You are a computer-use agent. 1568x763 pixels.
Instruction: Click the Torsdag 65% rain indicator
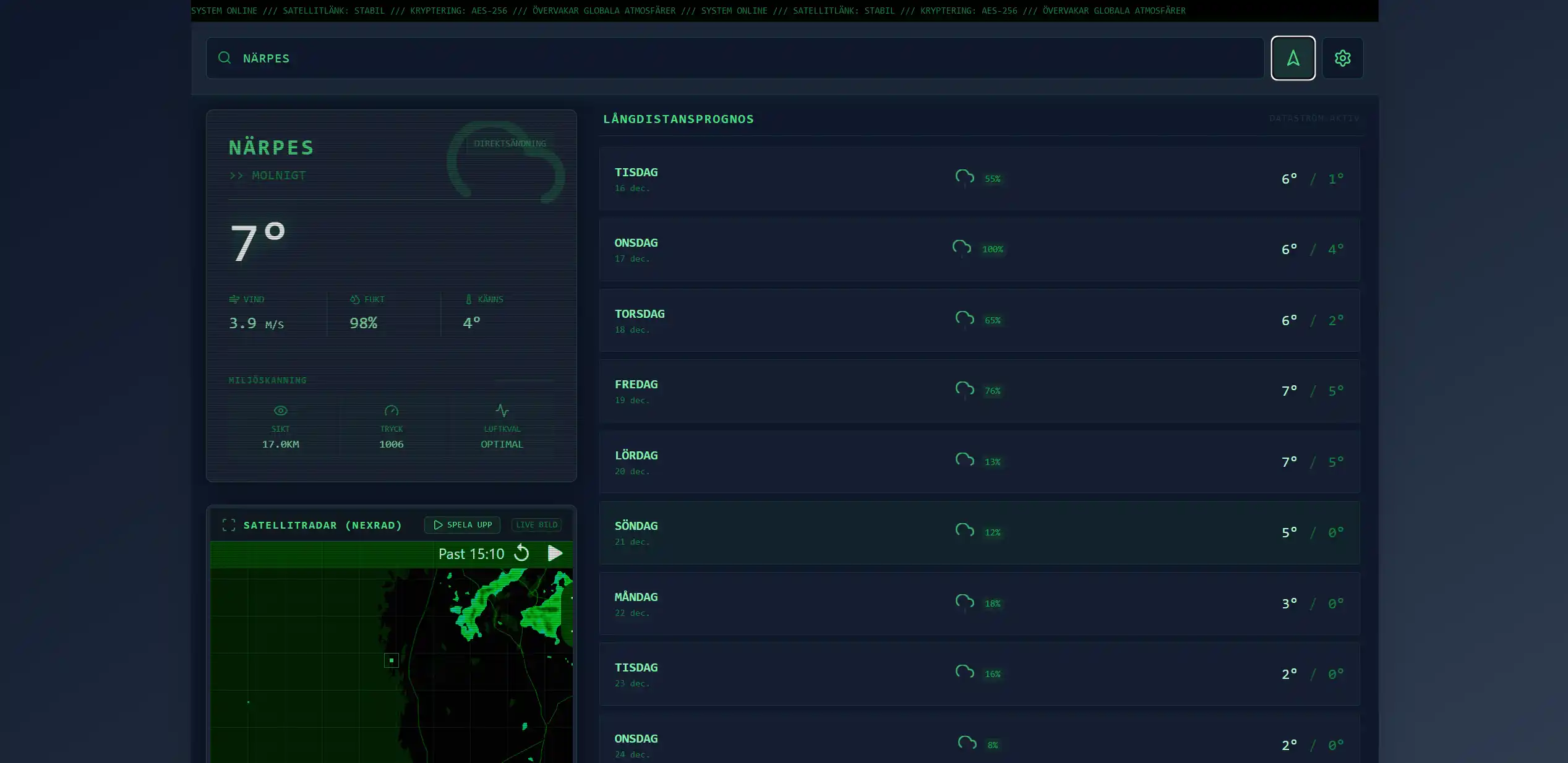pyautogui.click(x=992, y=320)
